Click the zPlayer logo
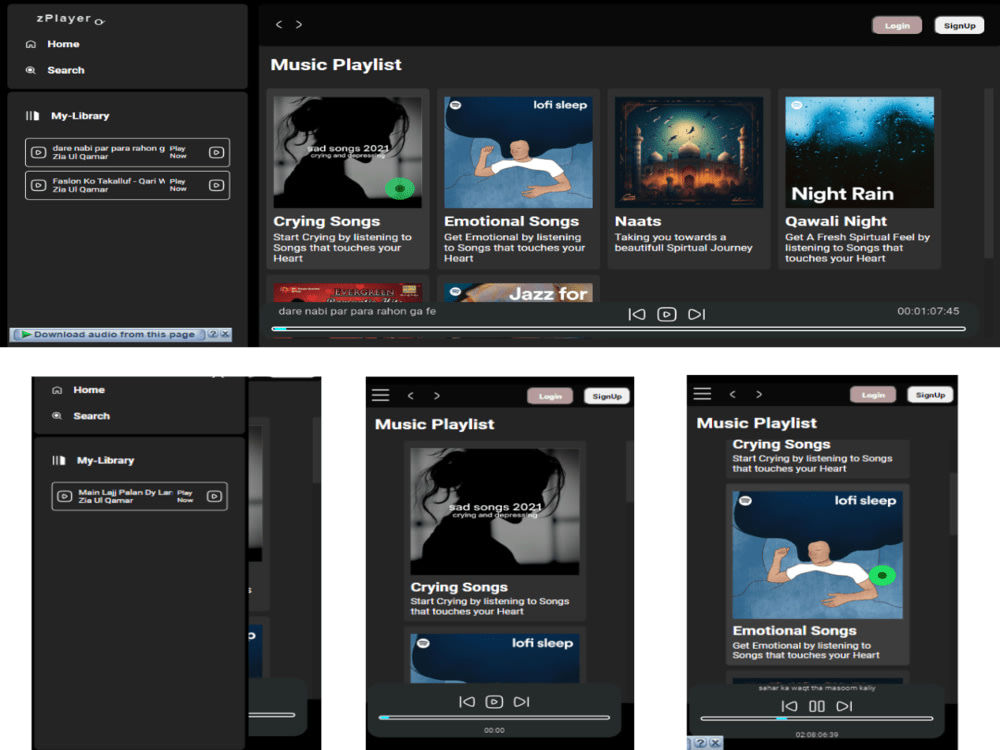Viewport: 1000px width, 750px height. click(70, 19)
